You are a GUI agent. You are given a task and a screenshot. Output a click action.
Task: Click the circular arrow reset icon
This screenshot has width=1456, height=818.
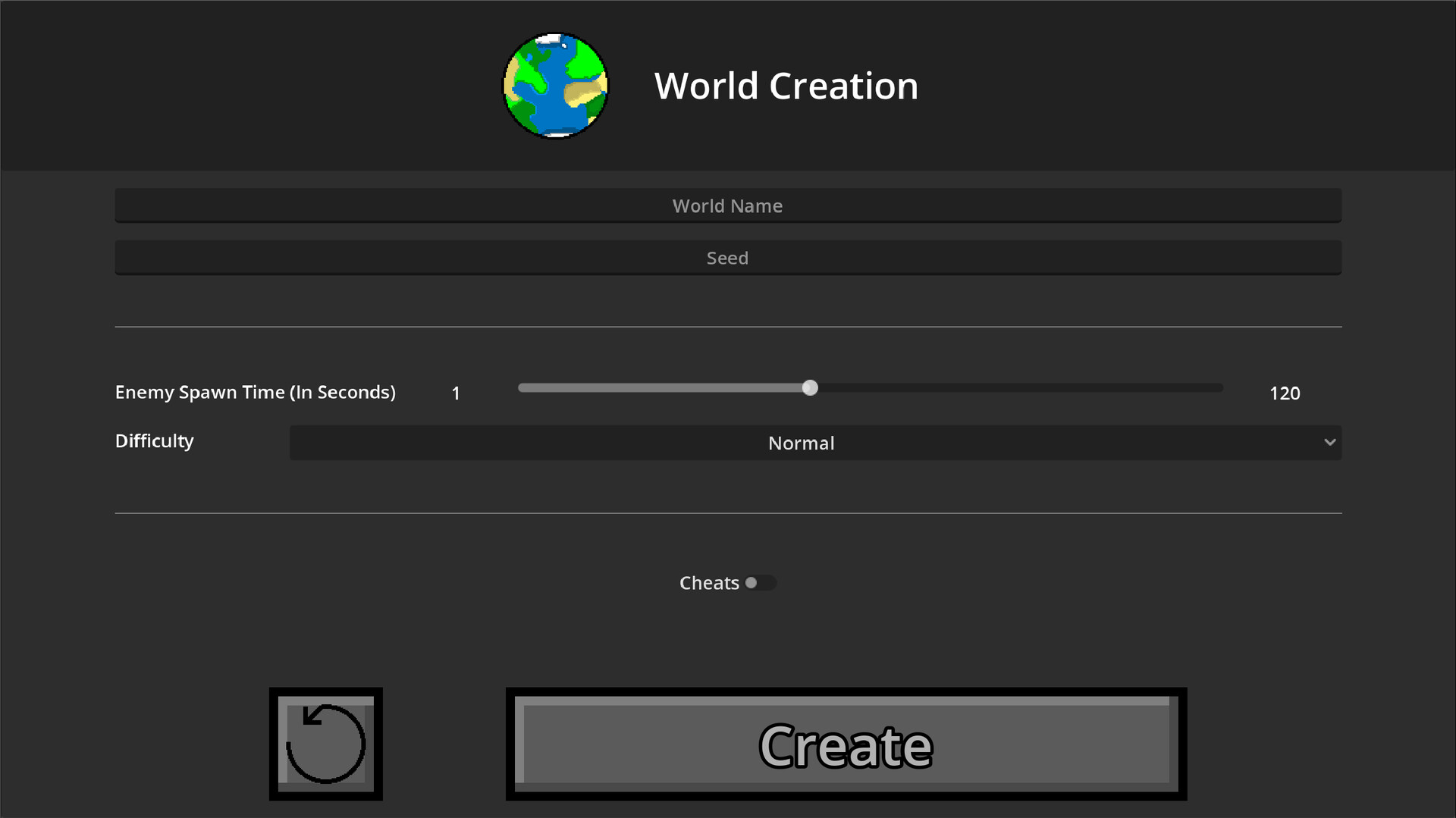click(x=325, y=744)
